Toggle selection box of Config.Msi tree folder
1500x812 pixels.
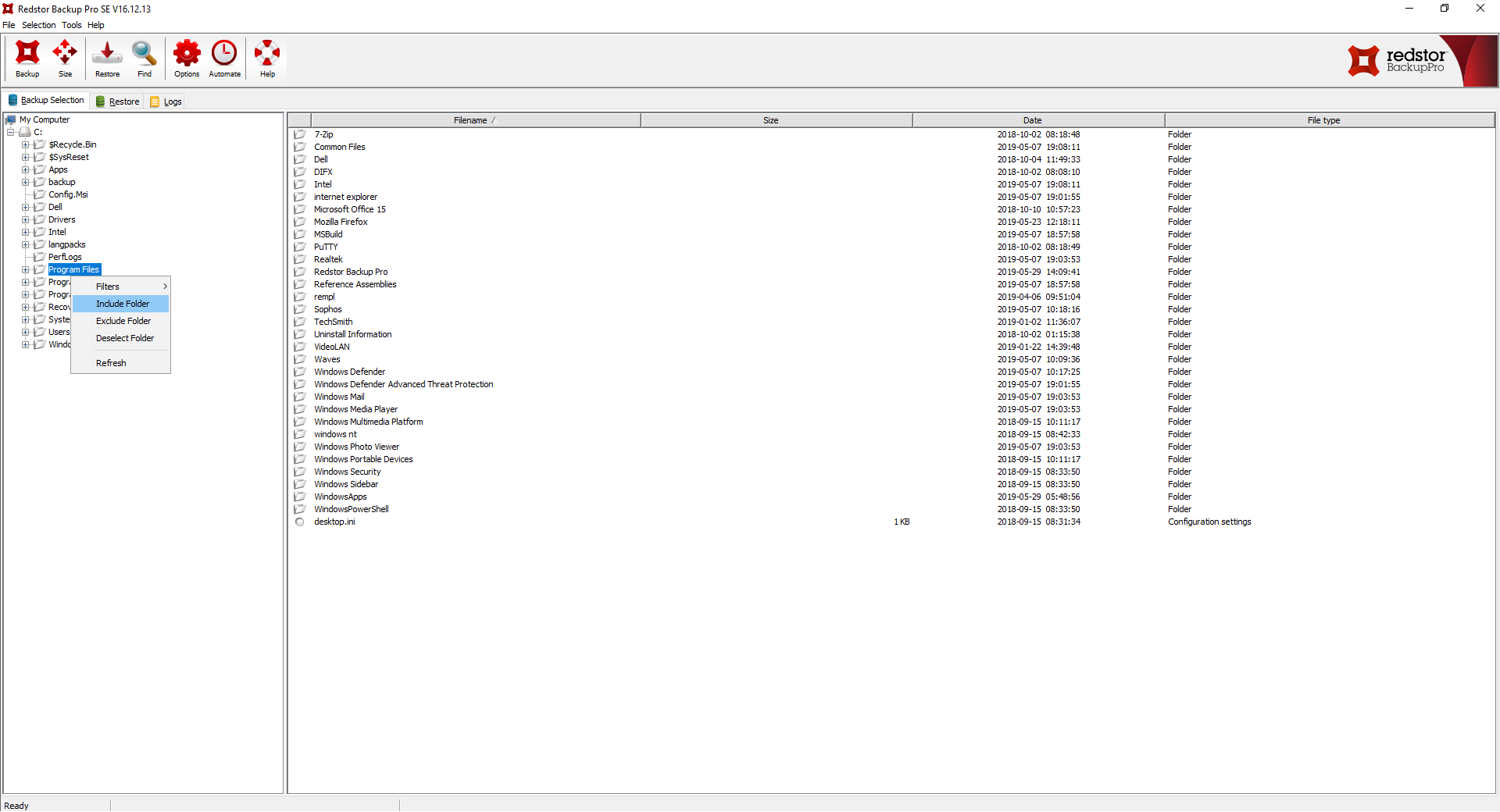coord(39,194)
